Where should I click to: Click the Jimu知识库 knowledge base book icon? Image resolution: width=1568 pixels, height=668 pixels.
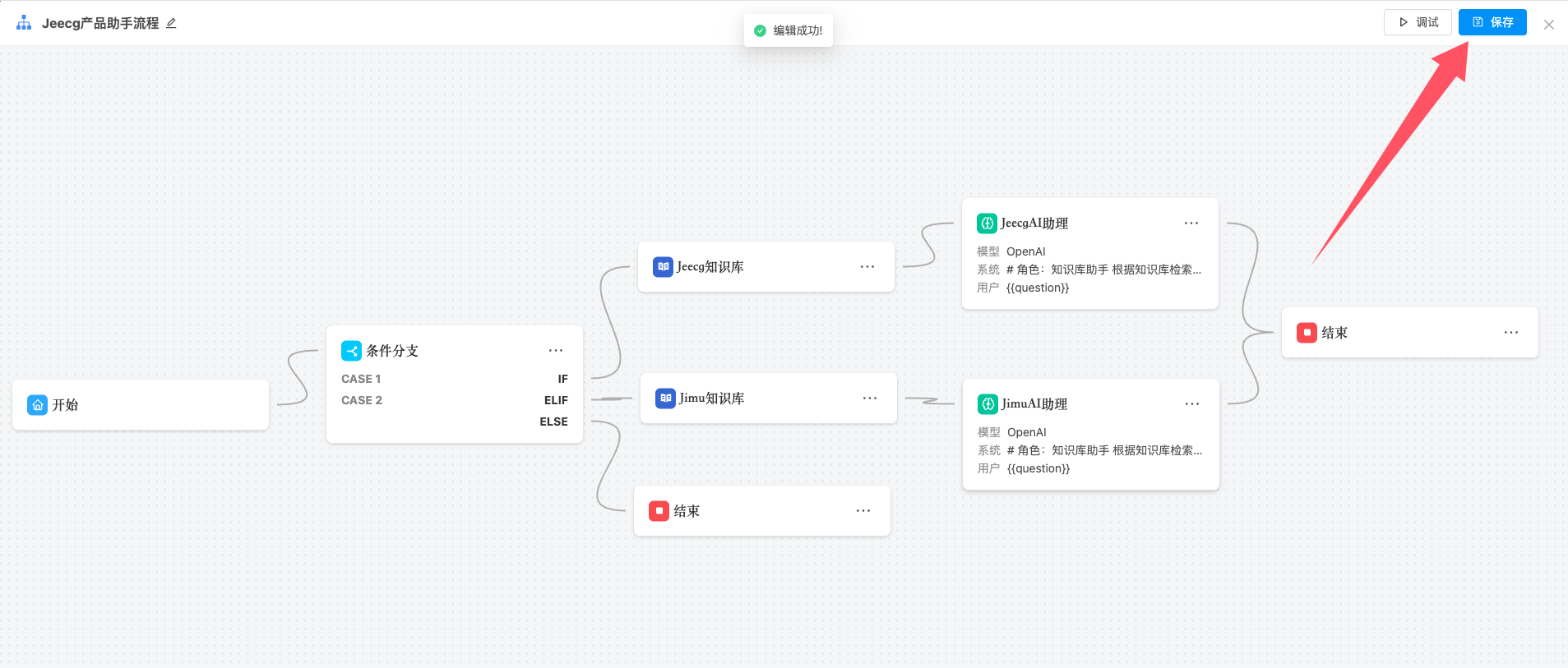coord(665,398)
